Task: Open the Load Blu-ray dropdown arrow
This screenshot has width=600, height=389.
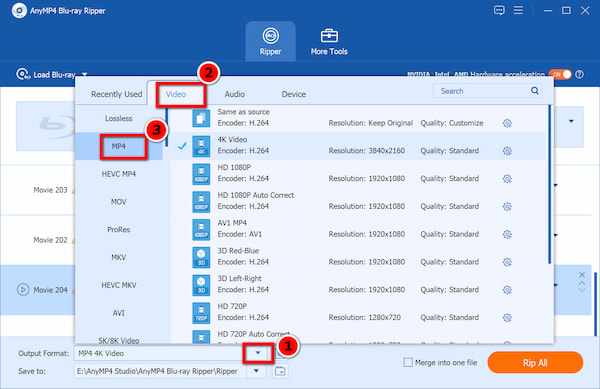Action: 85,75
